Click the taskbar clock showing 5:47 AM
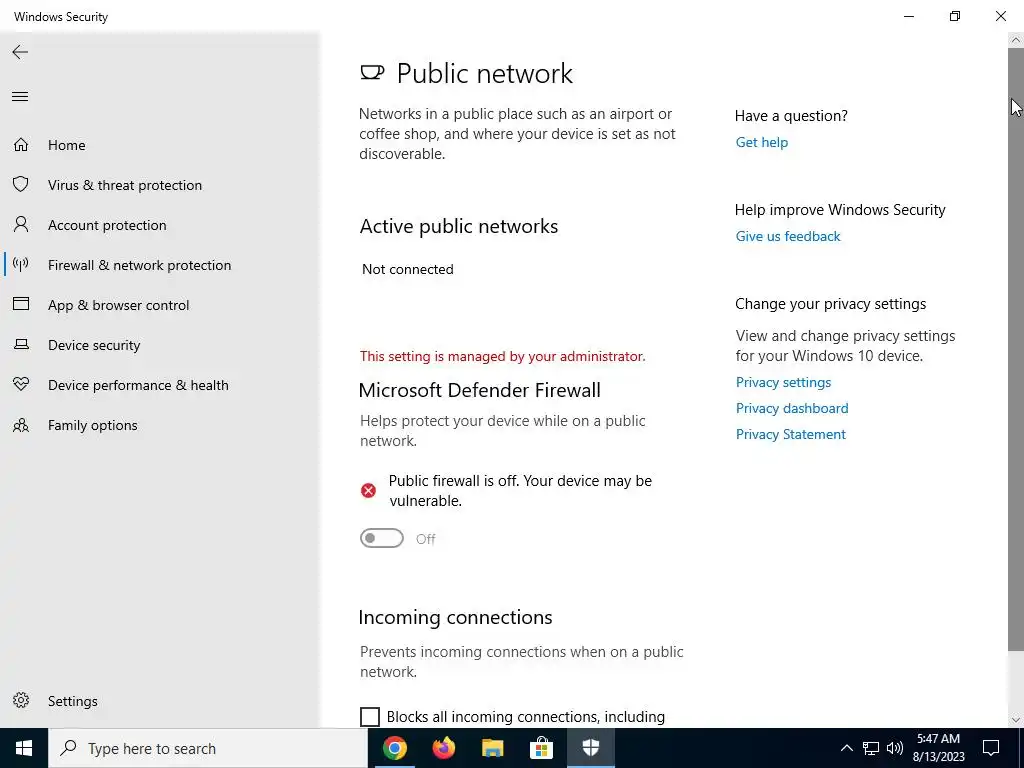The image size is (1024, 768). click(938, 748)
